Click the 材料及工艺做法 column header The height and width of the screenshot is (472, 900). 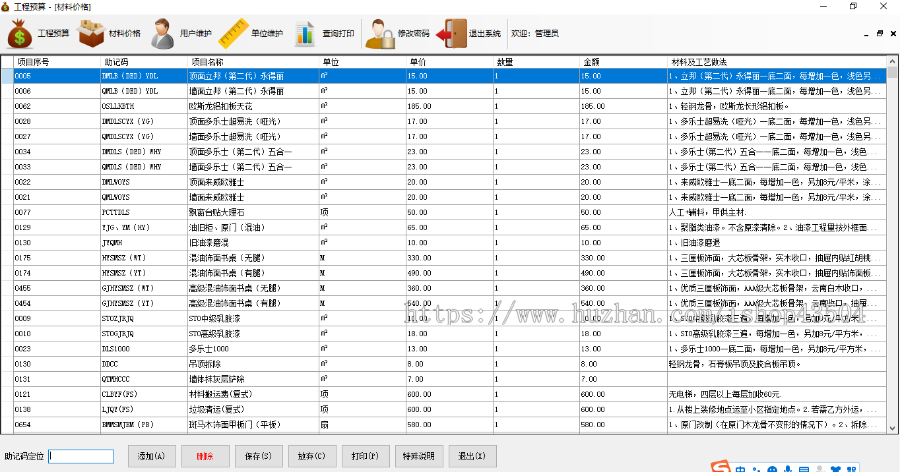coord(777,61)
